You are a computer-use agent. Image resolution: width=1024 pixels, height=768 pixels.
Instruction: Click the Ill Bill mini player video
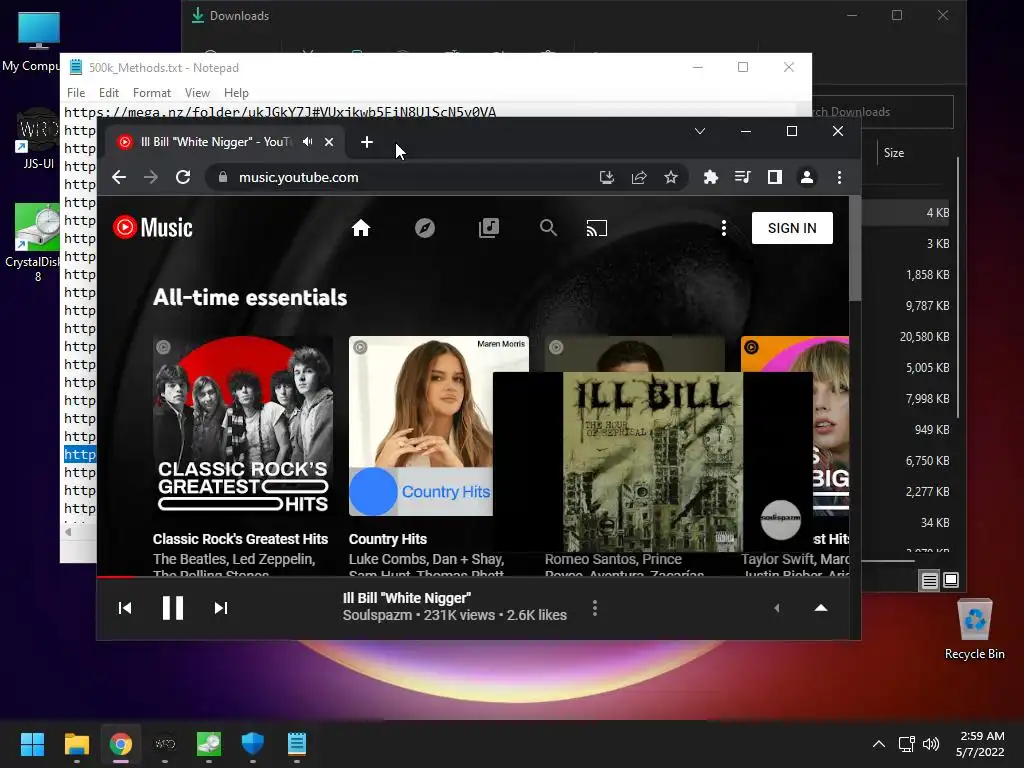[x=652, y=462]
